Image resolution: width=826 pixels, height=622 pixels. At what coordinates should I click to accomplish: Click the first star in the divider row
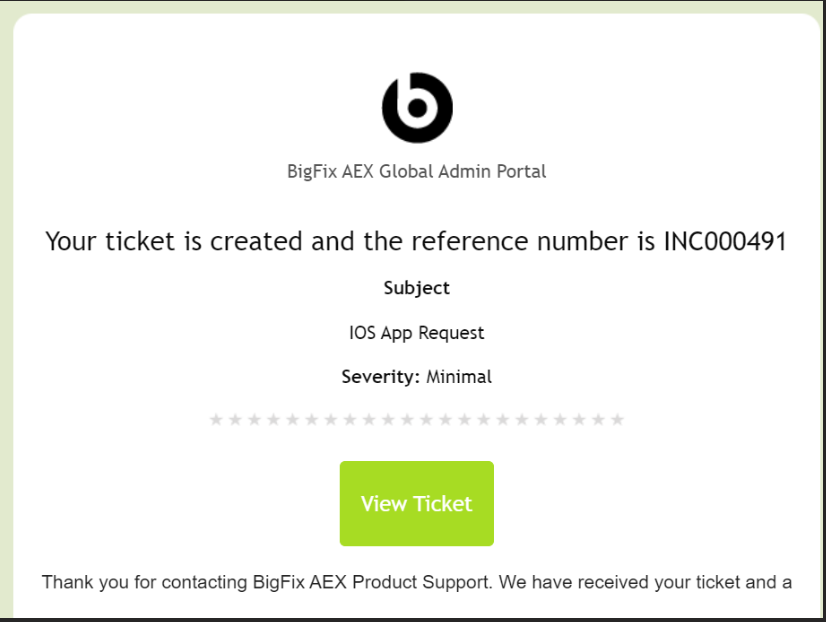pos(216,420)
